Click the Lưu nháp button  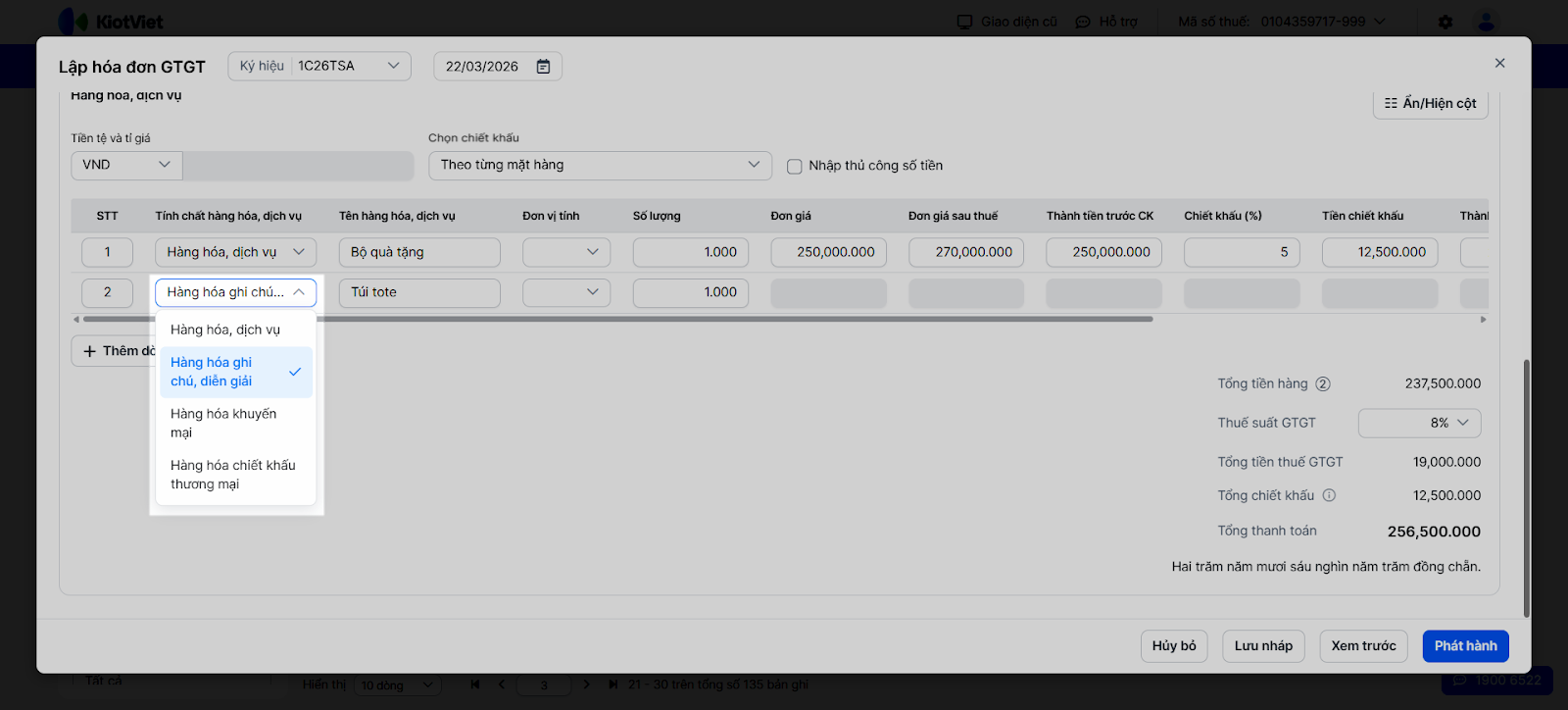[x=1263, y=646]
